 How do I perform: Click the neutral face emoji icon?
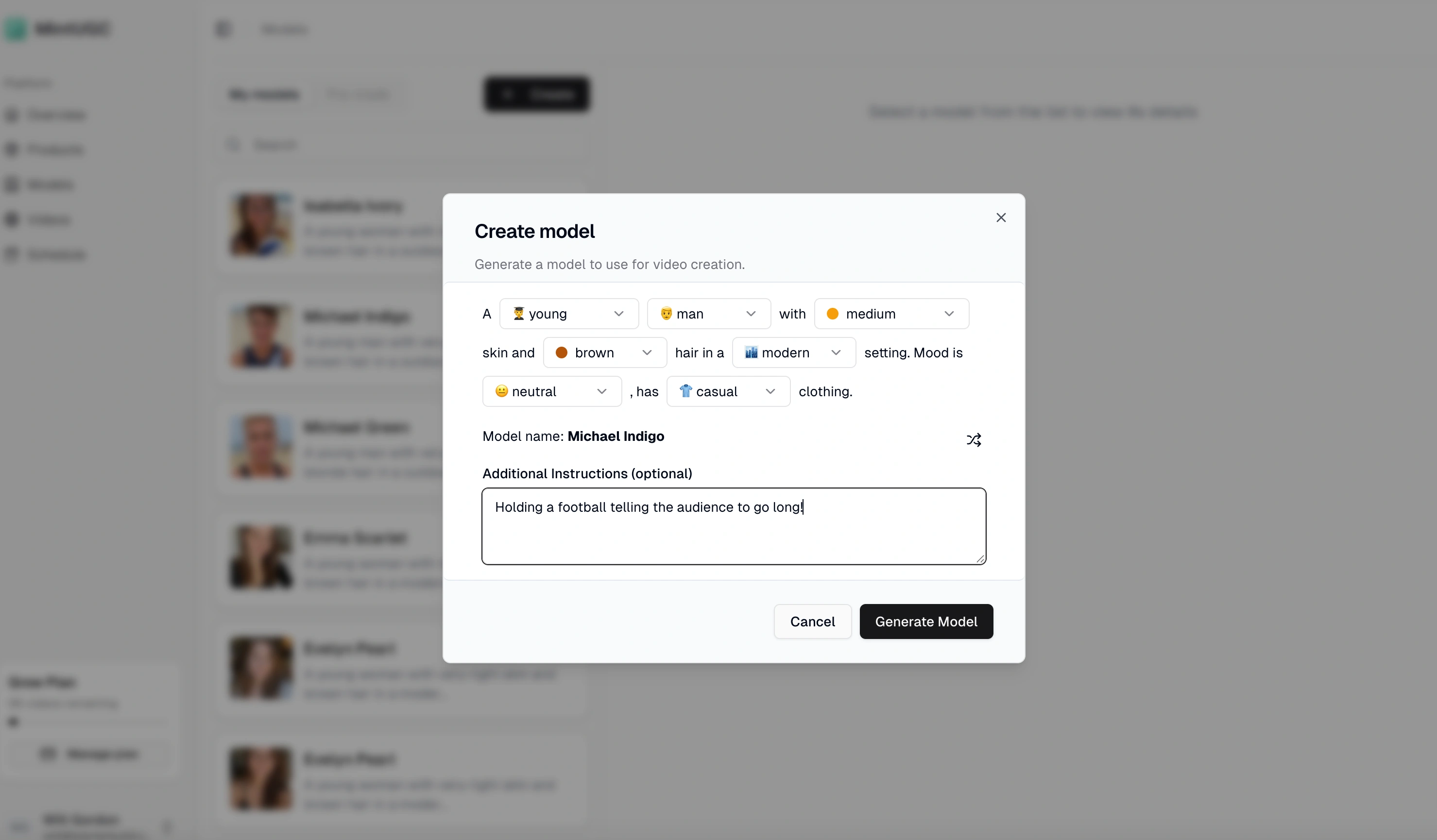tap(501, 390)
